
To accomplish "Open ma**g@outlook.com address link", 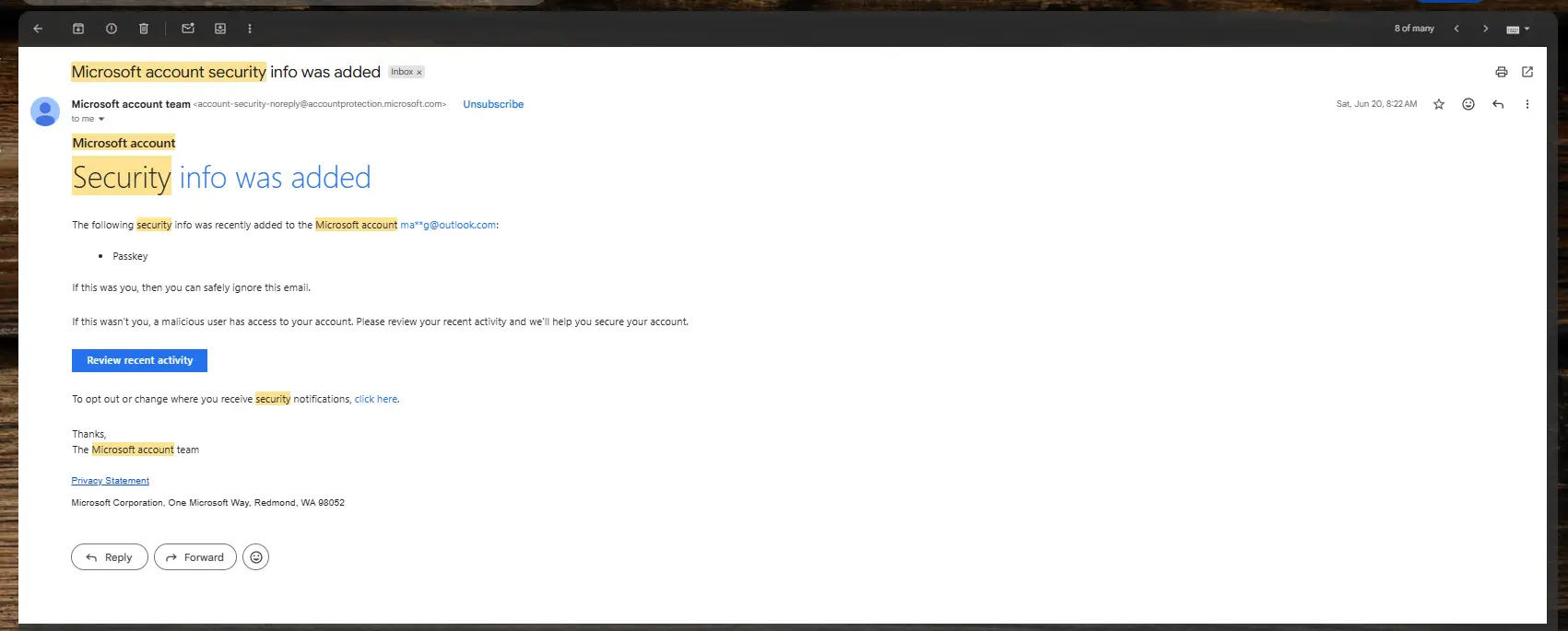I will point(448,225).
